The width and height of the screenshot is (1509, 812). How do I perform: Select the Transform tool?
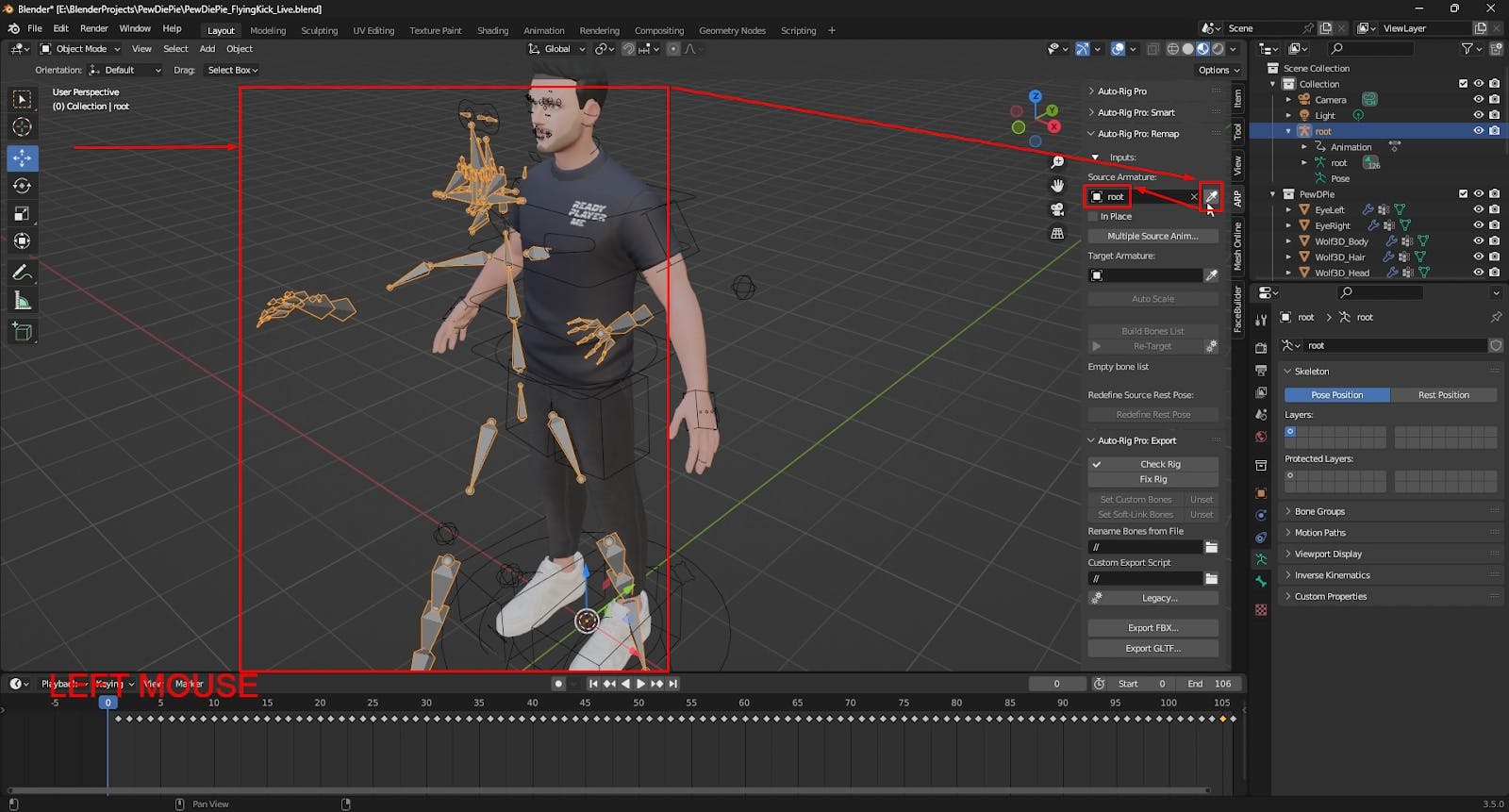pyautogui.click(x=23, y=240)
